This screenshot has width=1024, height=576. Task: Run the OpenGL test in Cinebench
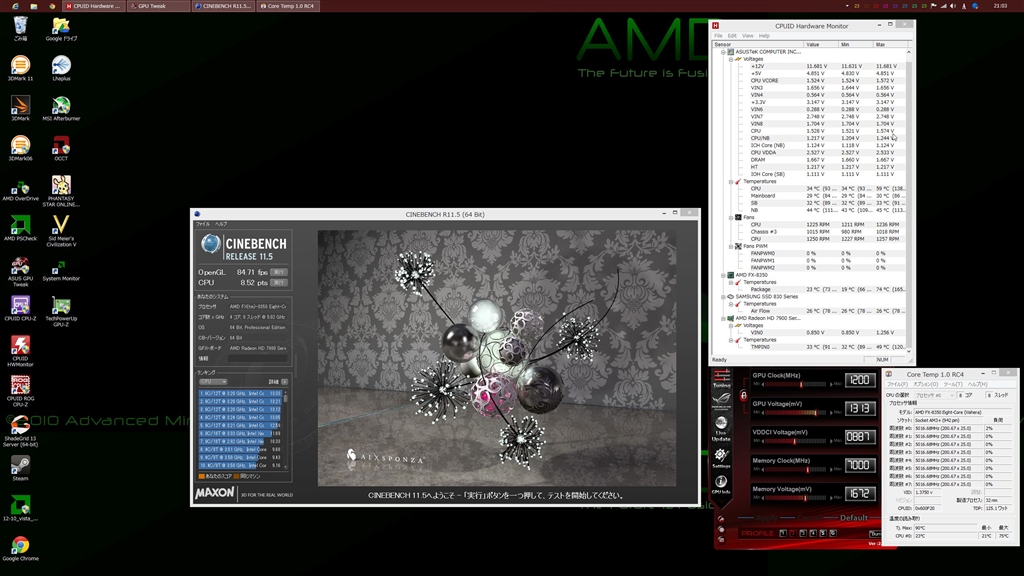(279, 272)
